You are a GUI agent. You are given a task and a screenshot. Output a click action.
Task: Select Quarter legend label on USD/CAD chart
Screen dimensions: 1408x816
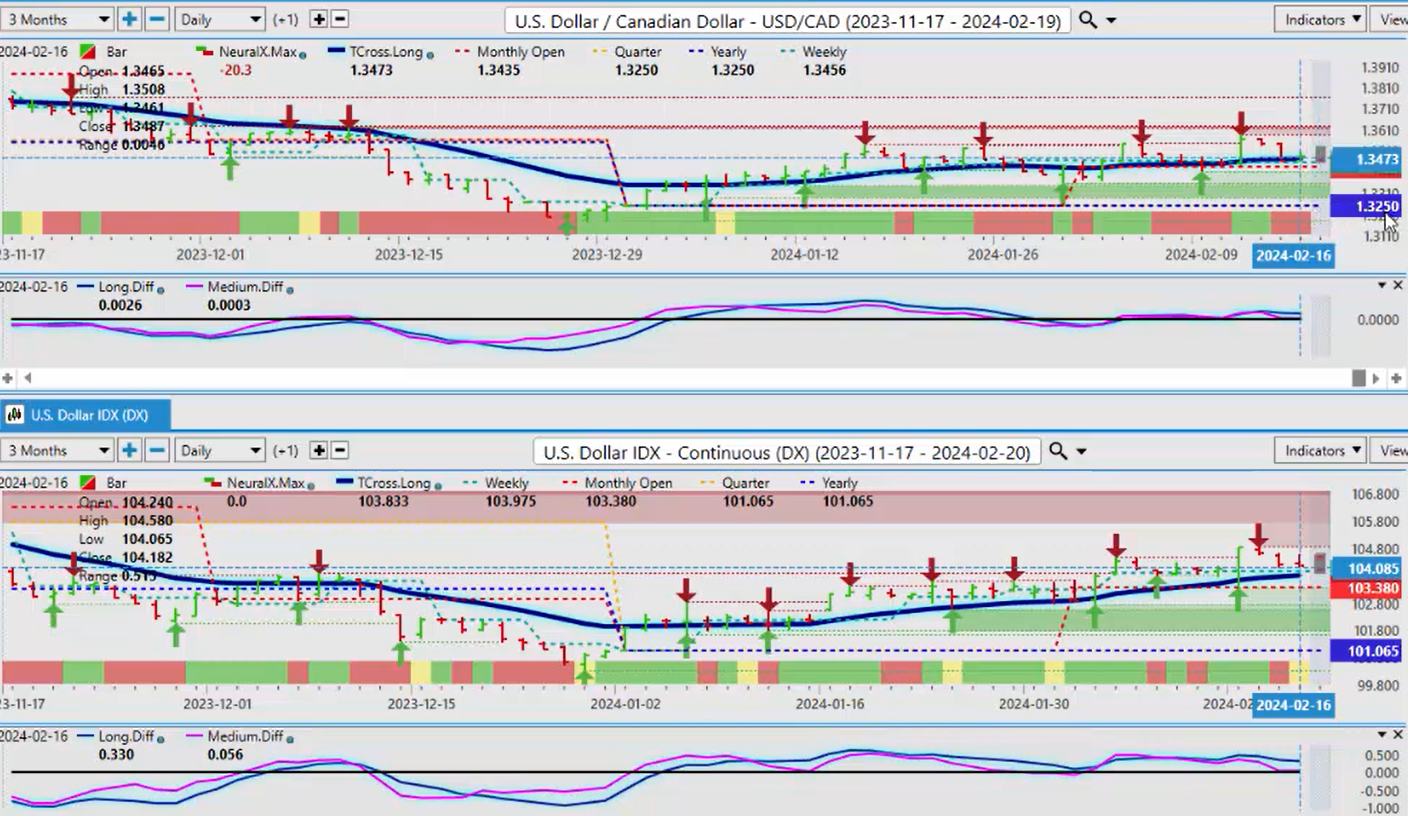[638, 51]
